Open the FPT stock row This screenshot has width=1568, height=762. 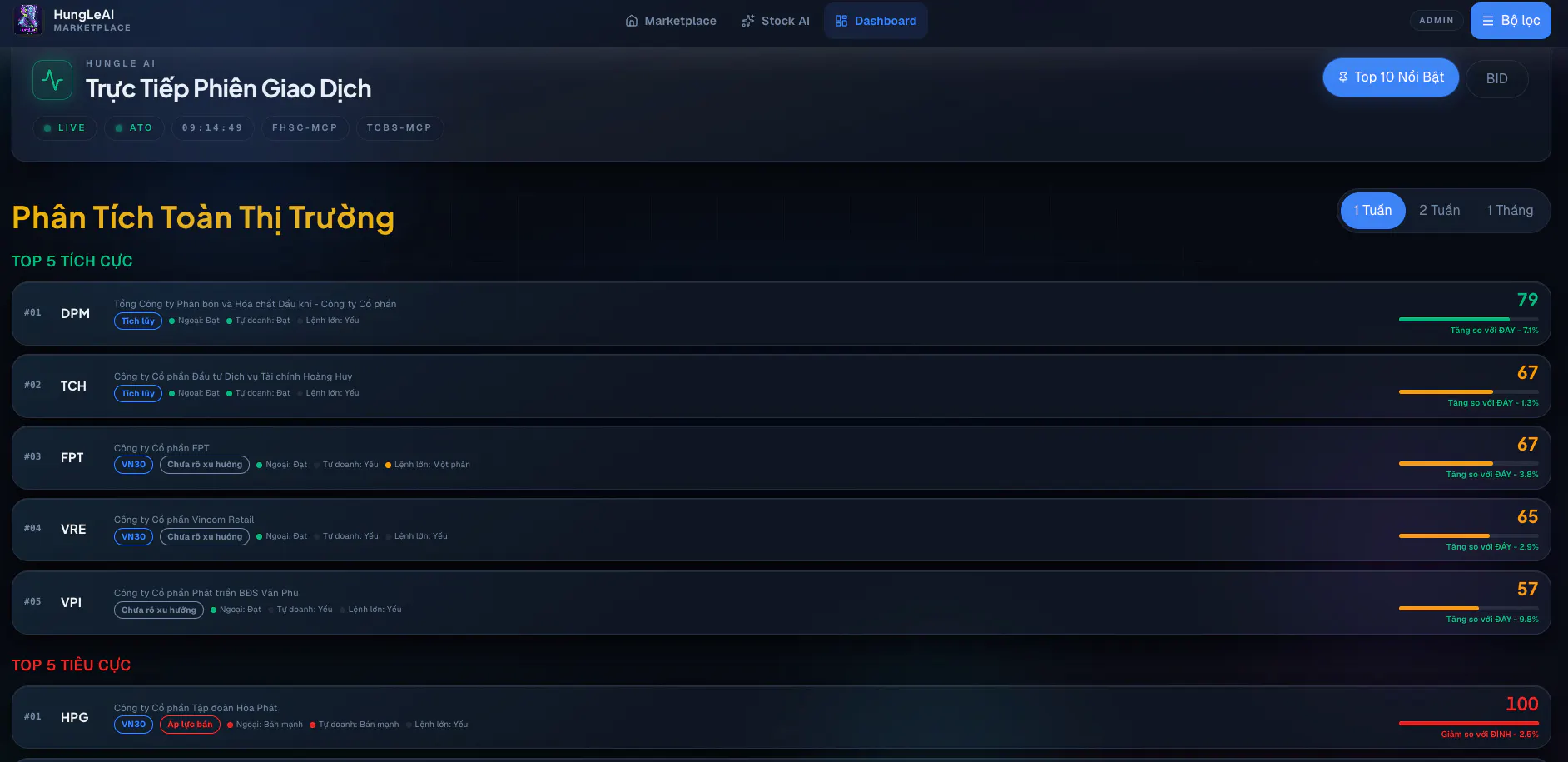pyautogui.click(x=781, y=458)
